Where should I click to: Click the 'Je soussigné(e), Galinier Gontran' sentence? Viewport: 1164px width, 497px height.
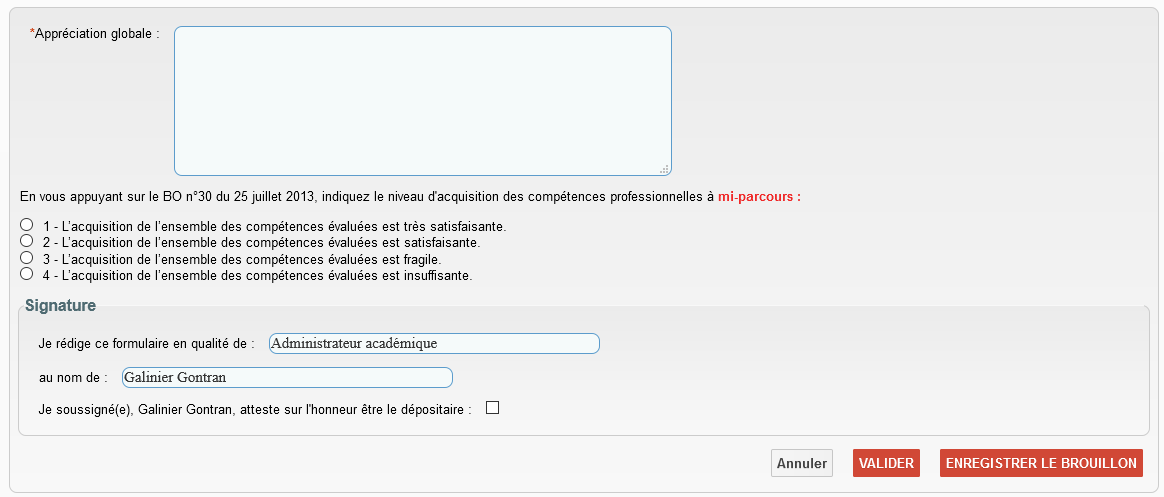pyautogui.click(x=254, y=409)
